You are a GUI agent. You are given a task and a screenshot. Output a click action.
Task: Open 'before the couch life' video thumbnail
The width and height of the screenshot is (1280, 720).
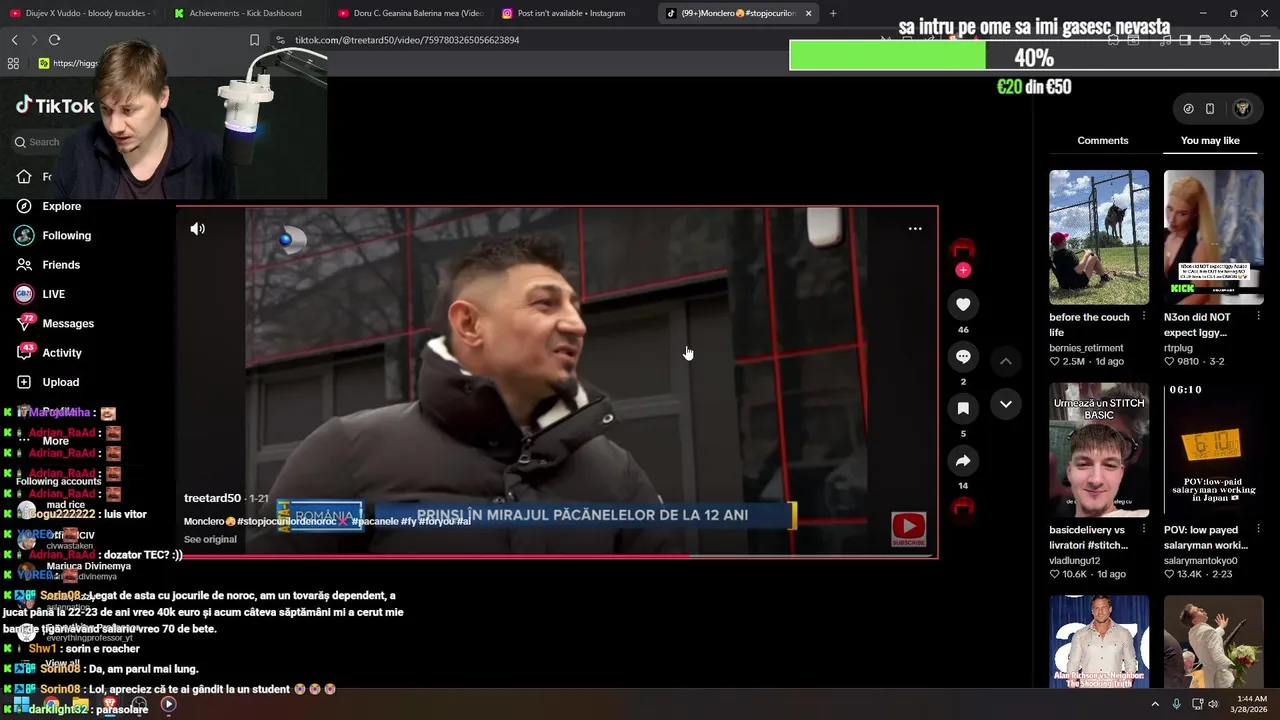1099,237
